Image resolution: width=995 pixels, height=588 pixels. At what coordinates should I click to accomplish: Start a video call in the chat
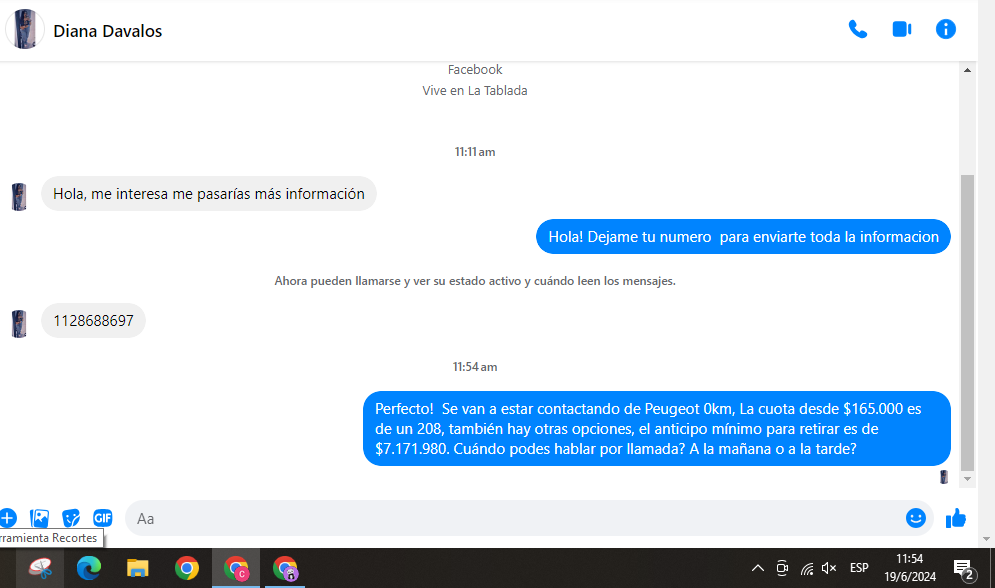[x=901, y=29]
